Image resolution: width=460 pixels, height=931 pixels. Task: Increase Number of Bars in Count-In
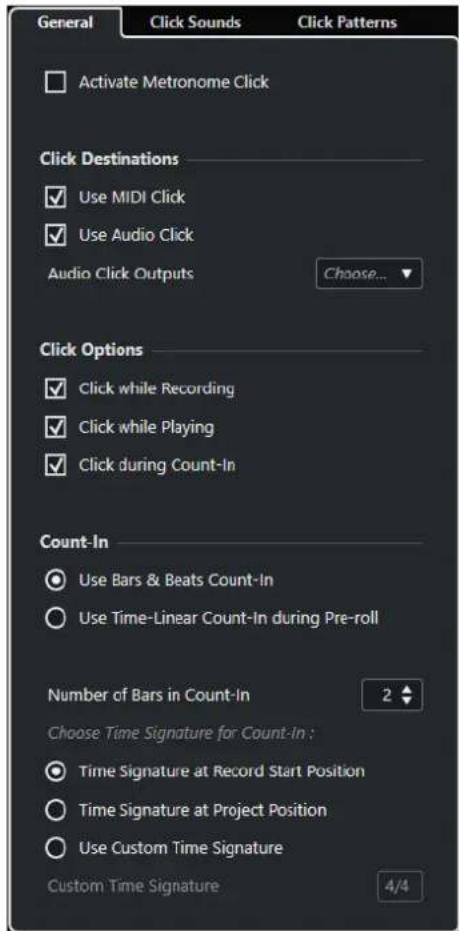point(407,691)
